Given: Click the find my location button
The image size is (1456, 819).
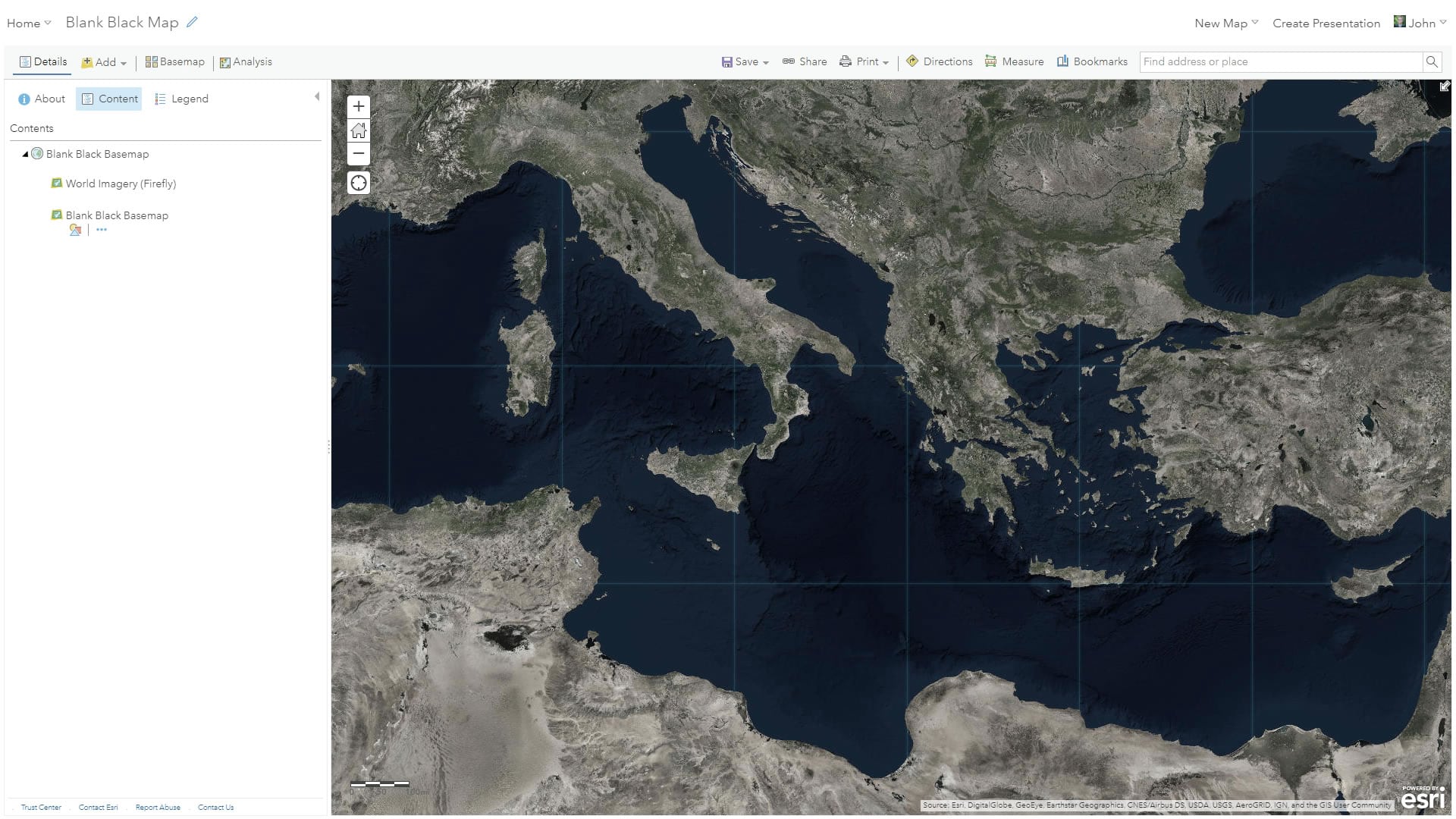Looking at the screenshot, I should [359, 183].
